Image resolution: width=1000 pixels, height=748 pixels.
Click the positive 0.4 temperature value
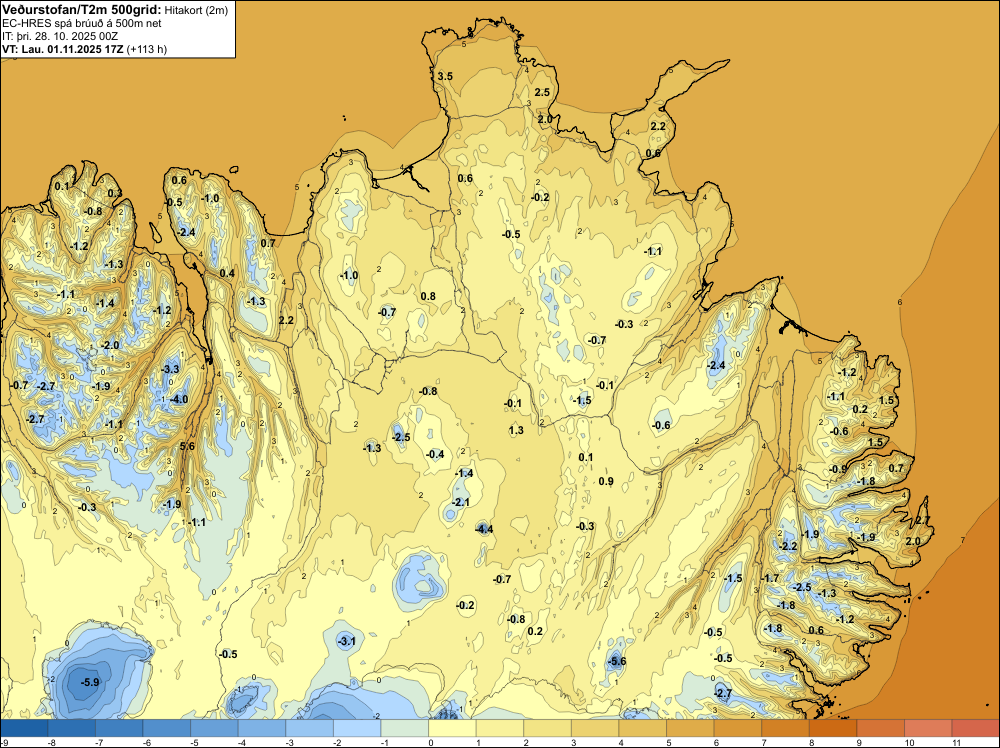point(227,274)
